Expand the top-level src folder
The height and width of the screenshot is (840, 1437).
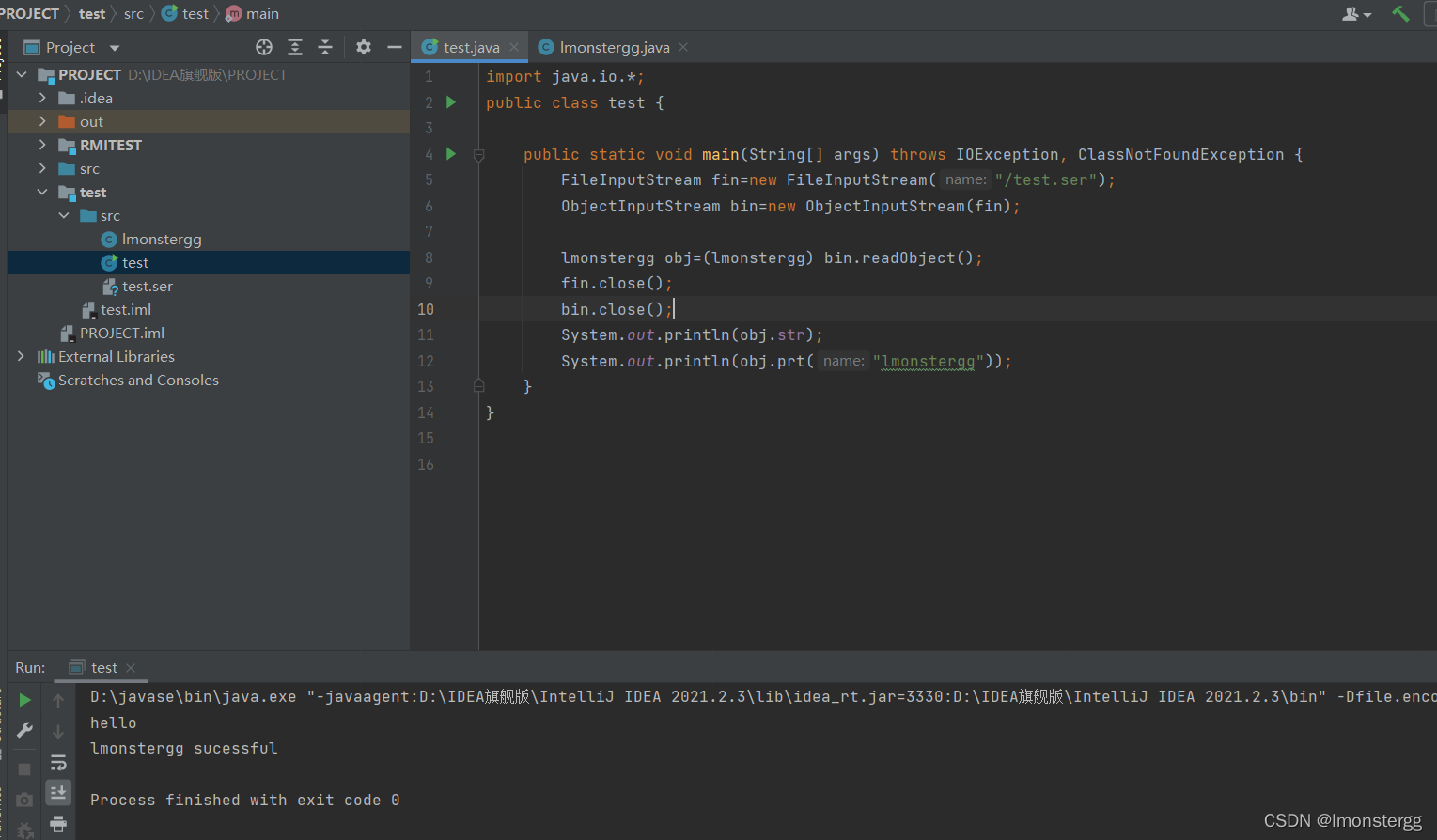[x=42, y=168]
